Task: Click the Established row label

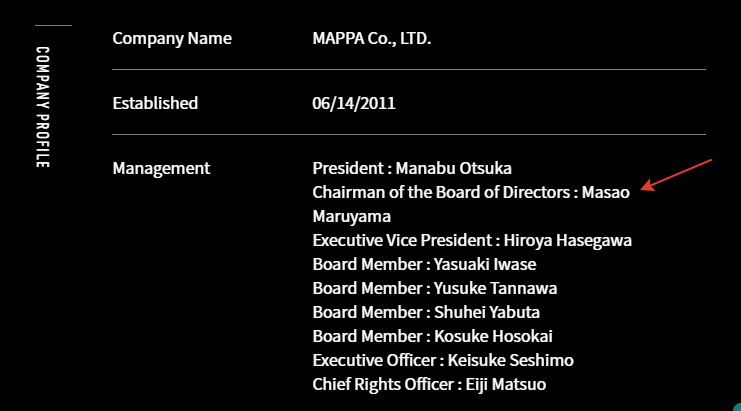Action: [x=155, y=103]
